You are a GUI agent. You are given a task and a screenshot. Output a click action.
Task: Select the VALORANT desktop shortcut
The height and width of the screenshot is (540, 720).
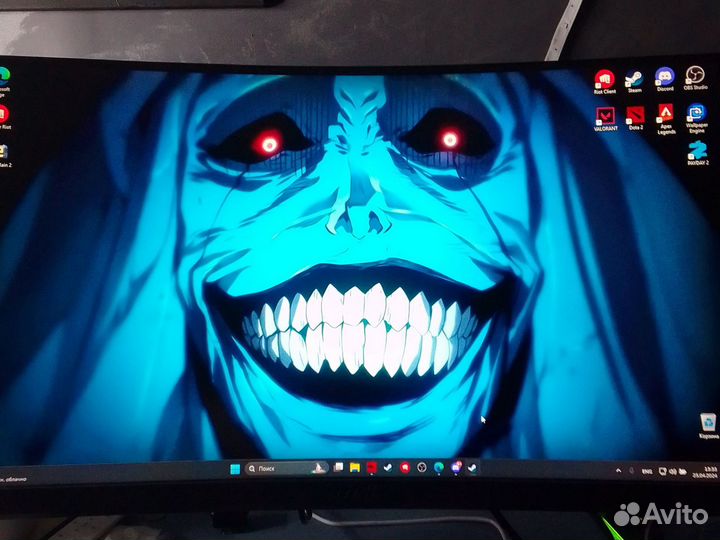[605, 119]
